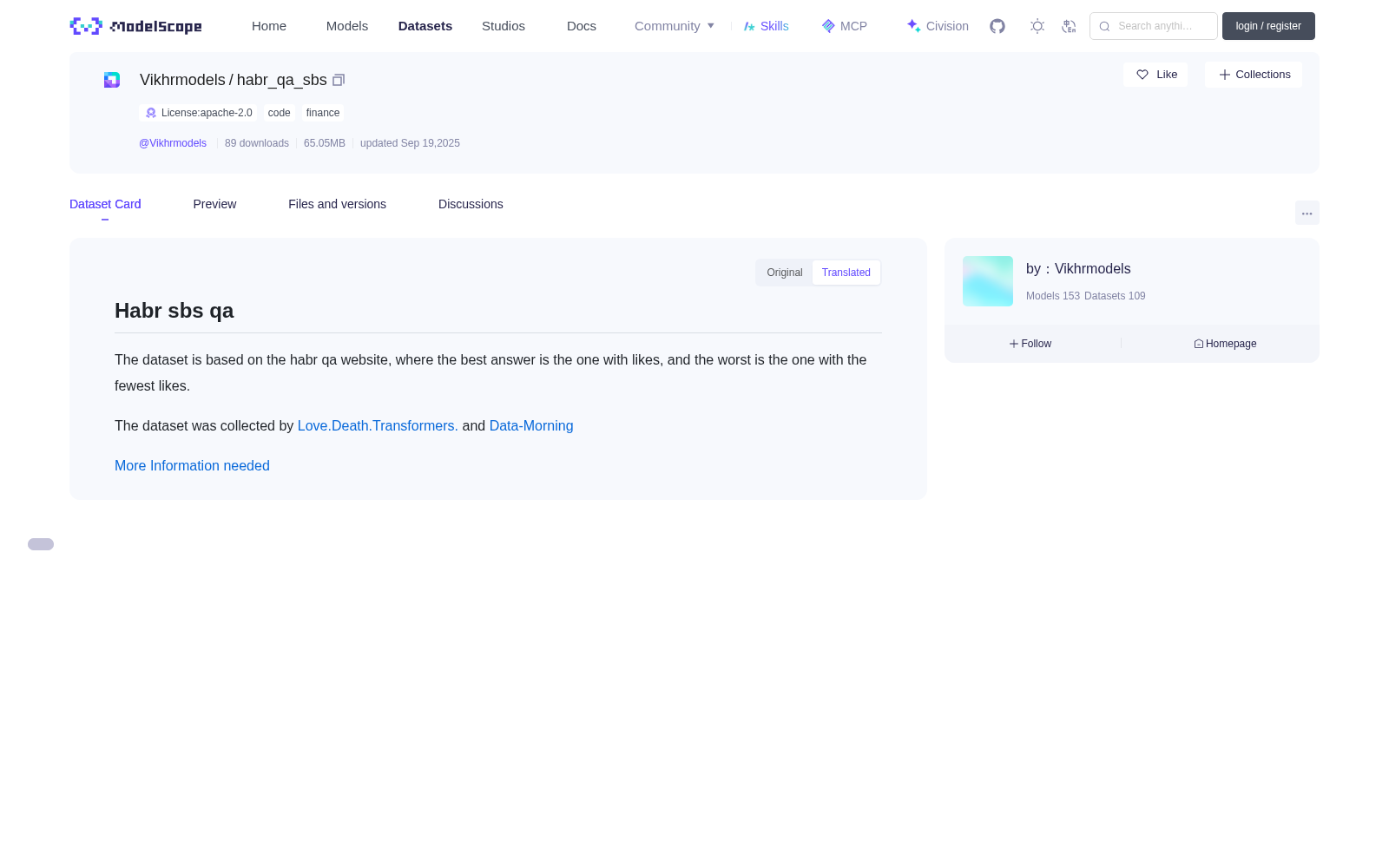
Task: Open the MCP page
Action: coord(845,26)
